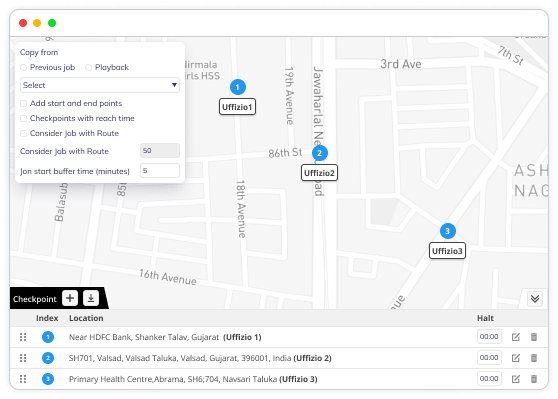Maximize window with green button
The height and width of the screenshot is (399, 558).
pos(52,23)
